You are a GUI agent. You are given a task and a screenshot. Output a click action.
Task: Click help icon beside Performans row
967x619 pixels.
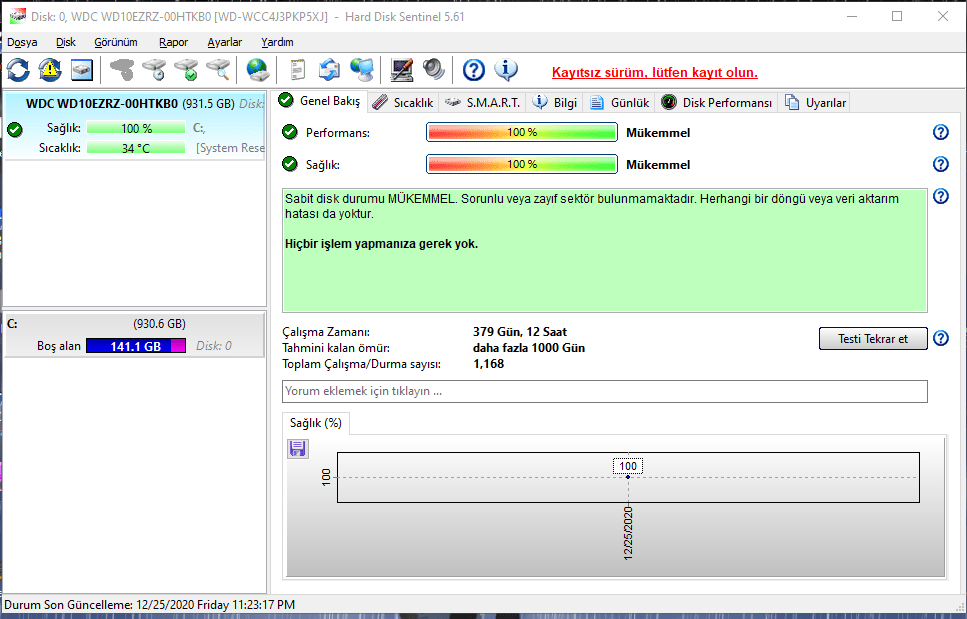tap(940, 132)
